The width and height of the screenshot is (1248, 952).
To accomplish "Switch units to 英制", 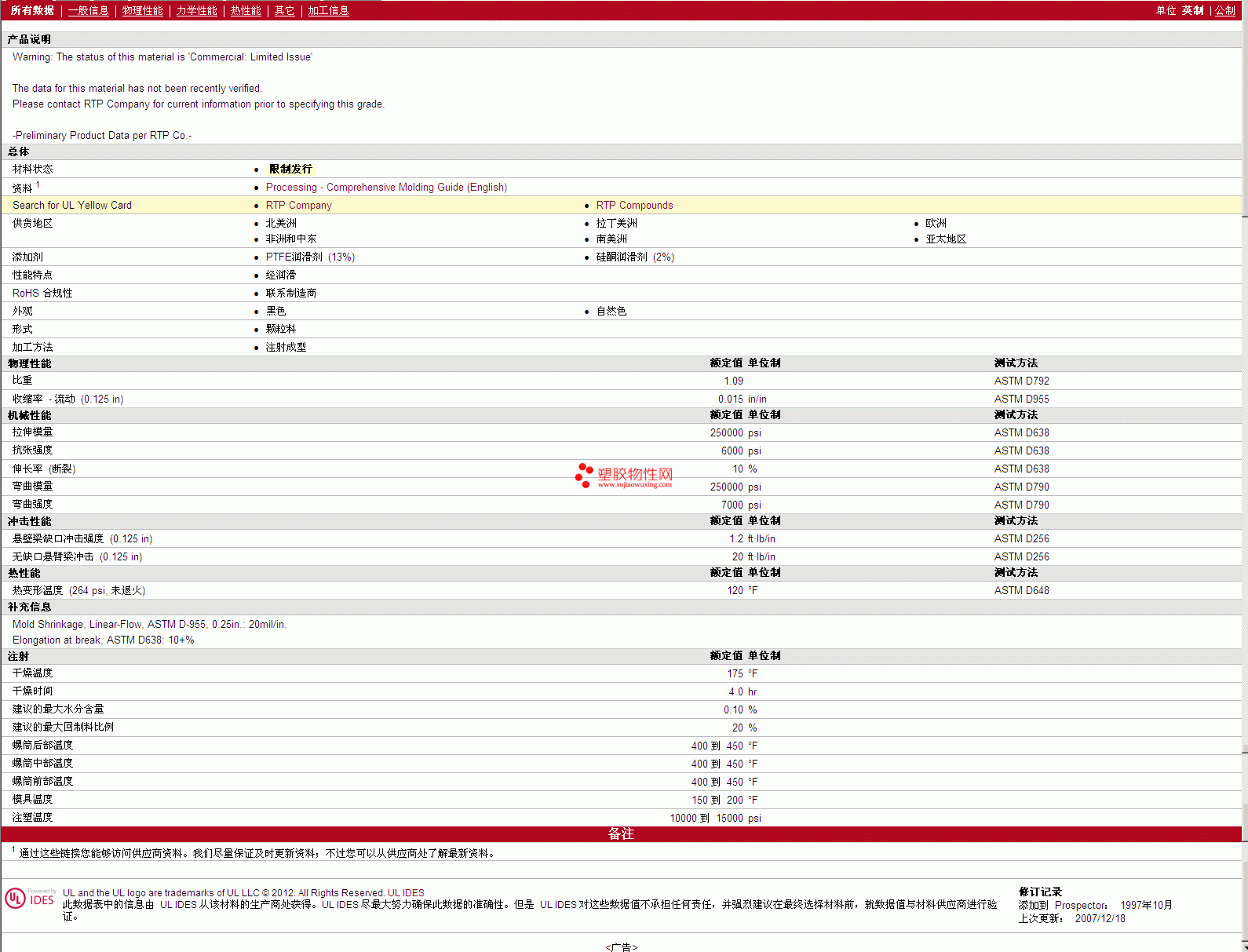I will (x=1193, y=10).
